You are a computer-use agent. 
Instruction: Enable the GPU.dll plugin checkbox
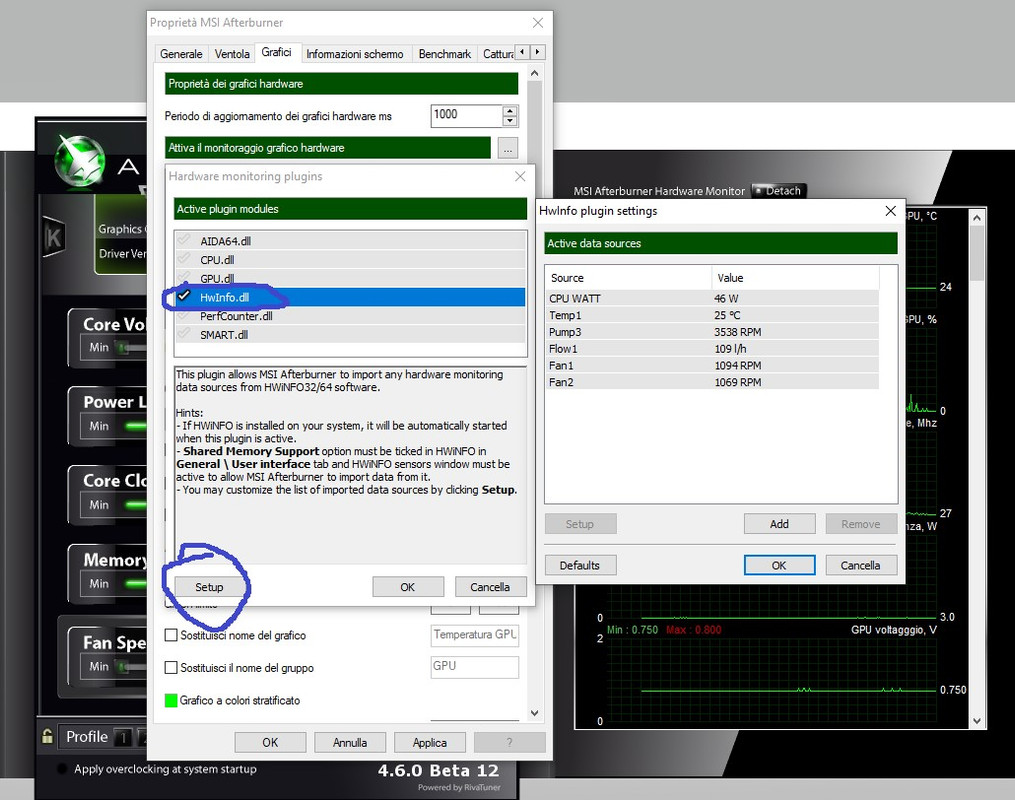tap(184, 278)
